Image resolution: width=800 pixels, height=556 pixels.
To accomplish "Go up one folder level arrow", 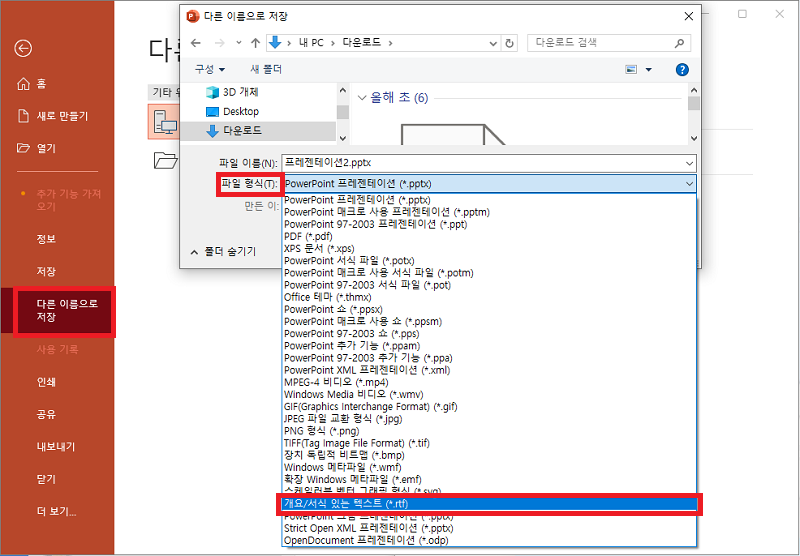I will pos(256,43).
